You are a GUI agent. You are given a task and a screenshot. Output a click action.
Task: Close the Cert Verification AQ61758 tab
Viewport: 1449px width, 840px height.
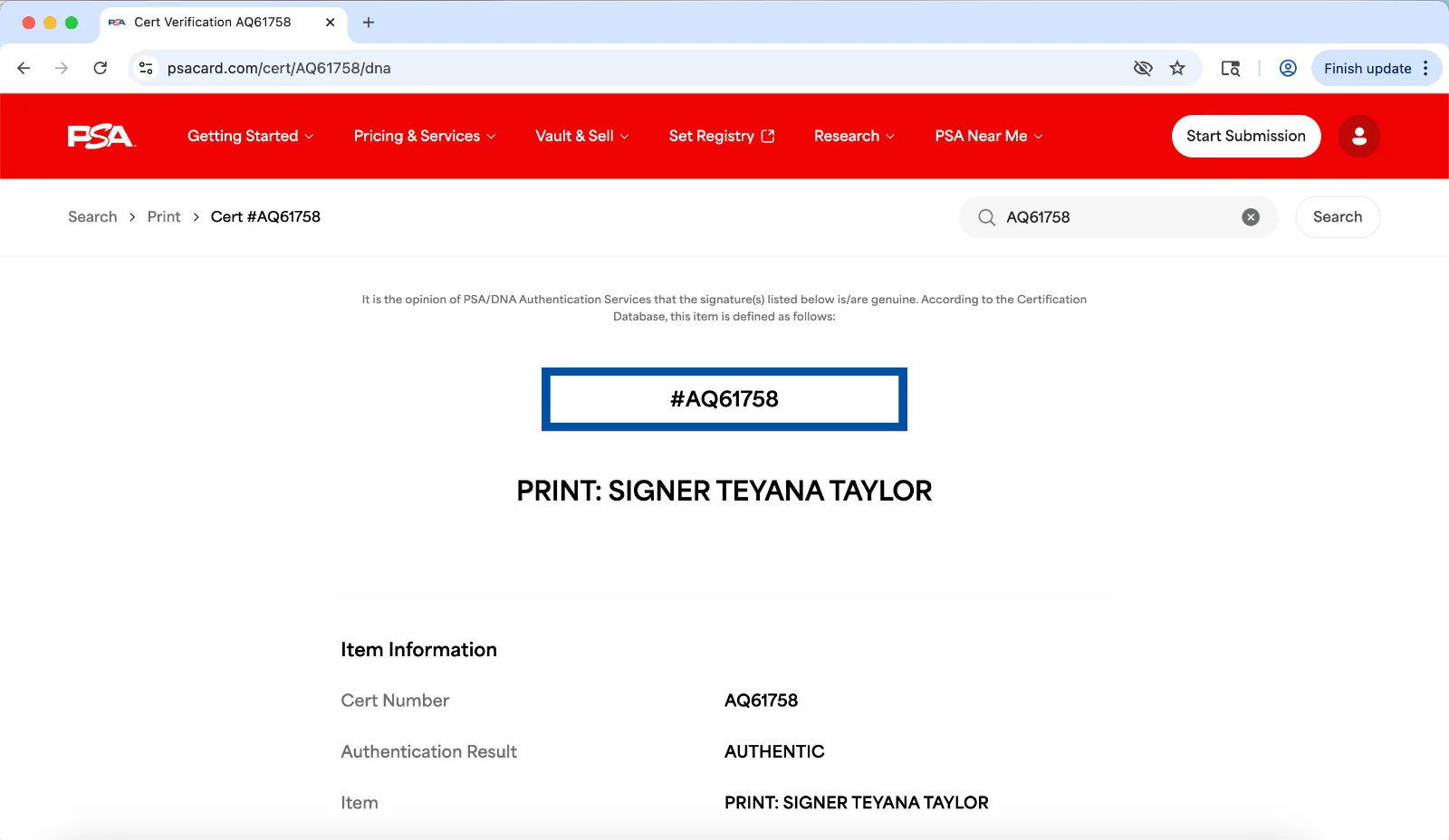331,23
